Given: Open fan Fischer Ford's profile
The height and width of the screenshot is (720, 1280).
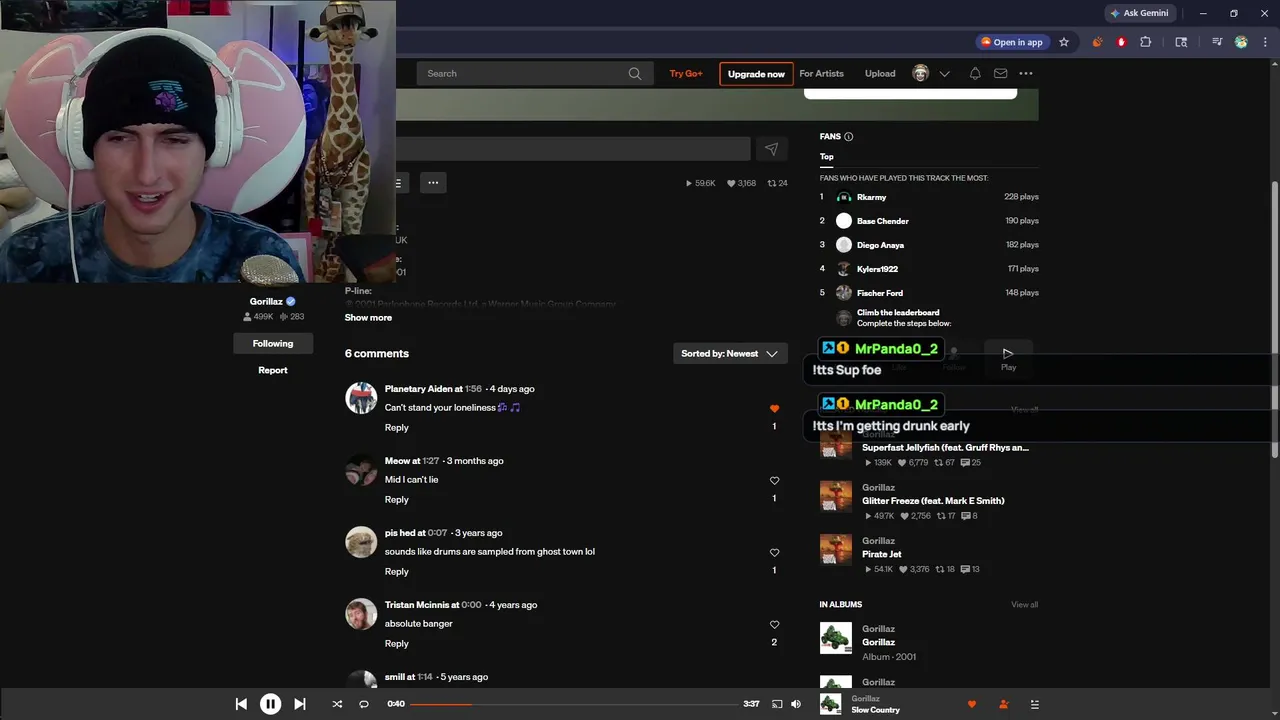Looking at the screenshot, I should point(880,293).
